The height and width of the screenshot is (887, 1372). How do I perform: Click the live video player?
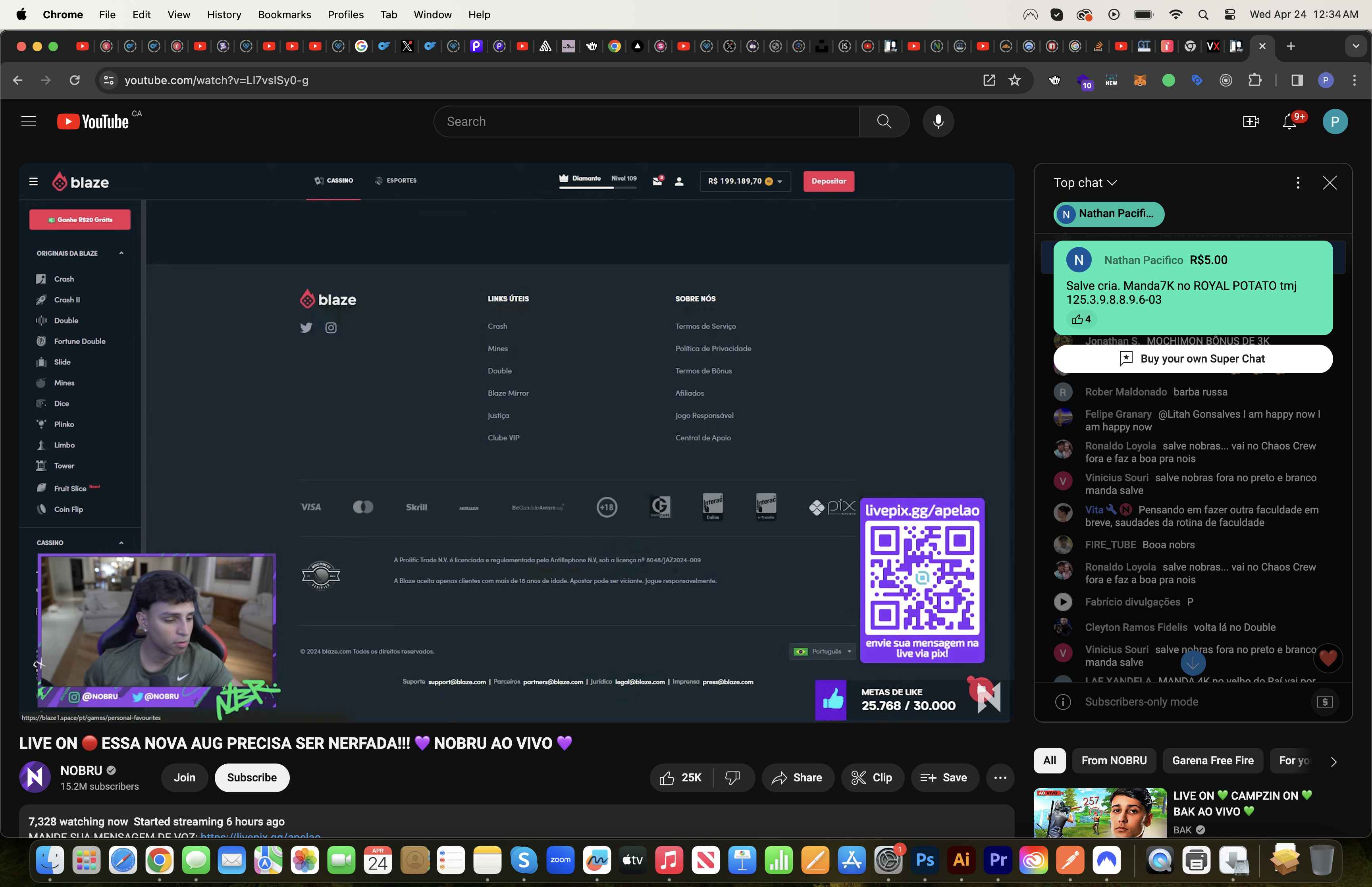(x=516, y=442)
